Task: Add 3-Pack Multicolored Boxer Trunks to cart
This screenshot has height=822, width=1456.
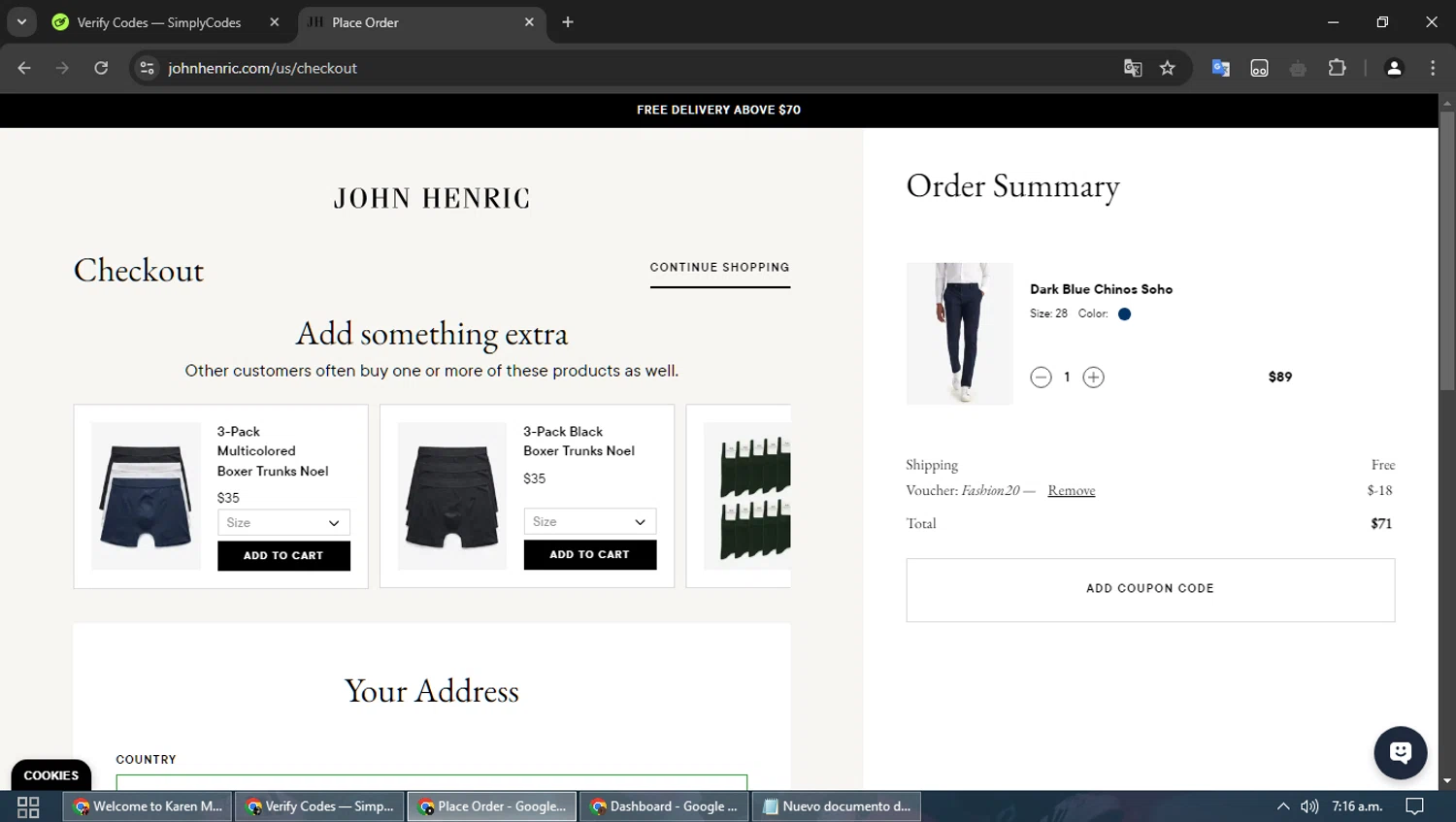Action: 283,556
